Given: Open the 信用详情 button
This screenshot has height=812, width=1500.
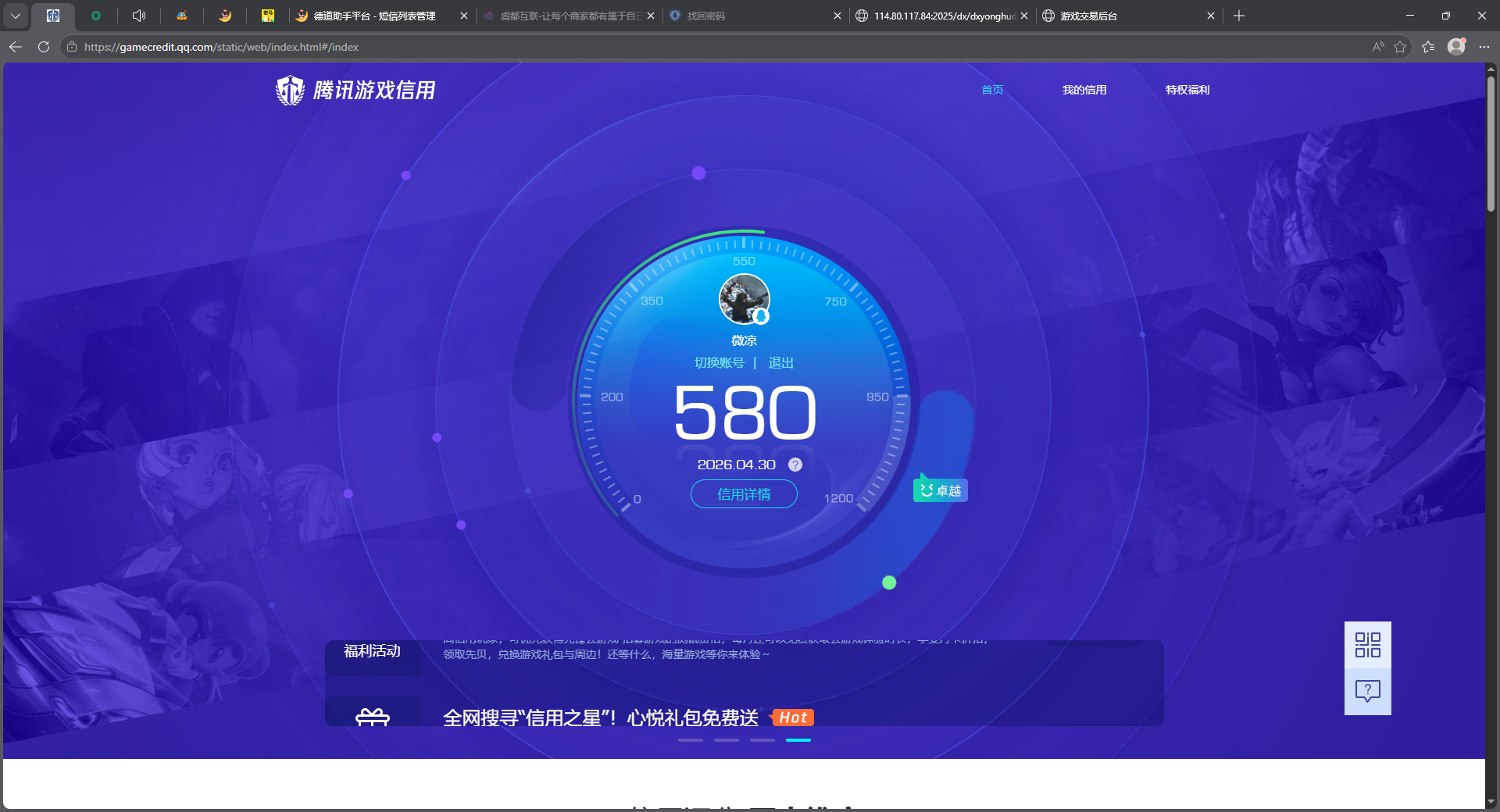Looking at the screenshot, I should (744, 494).
